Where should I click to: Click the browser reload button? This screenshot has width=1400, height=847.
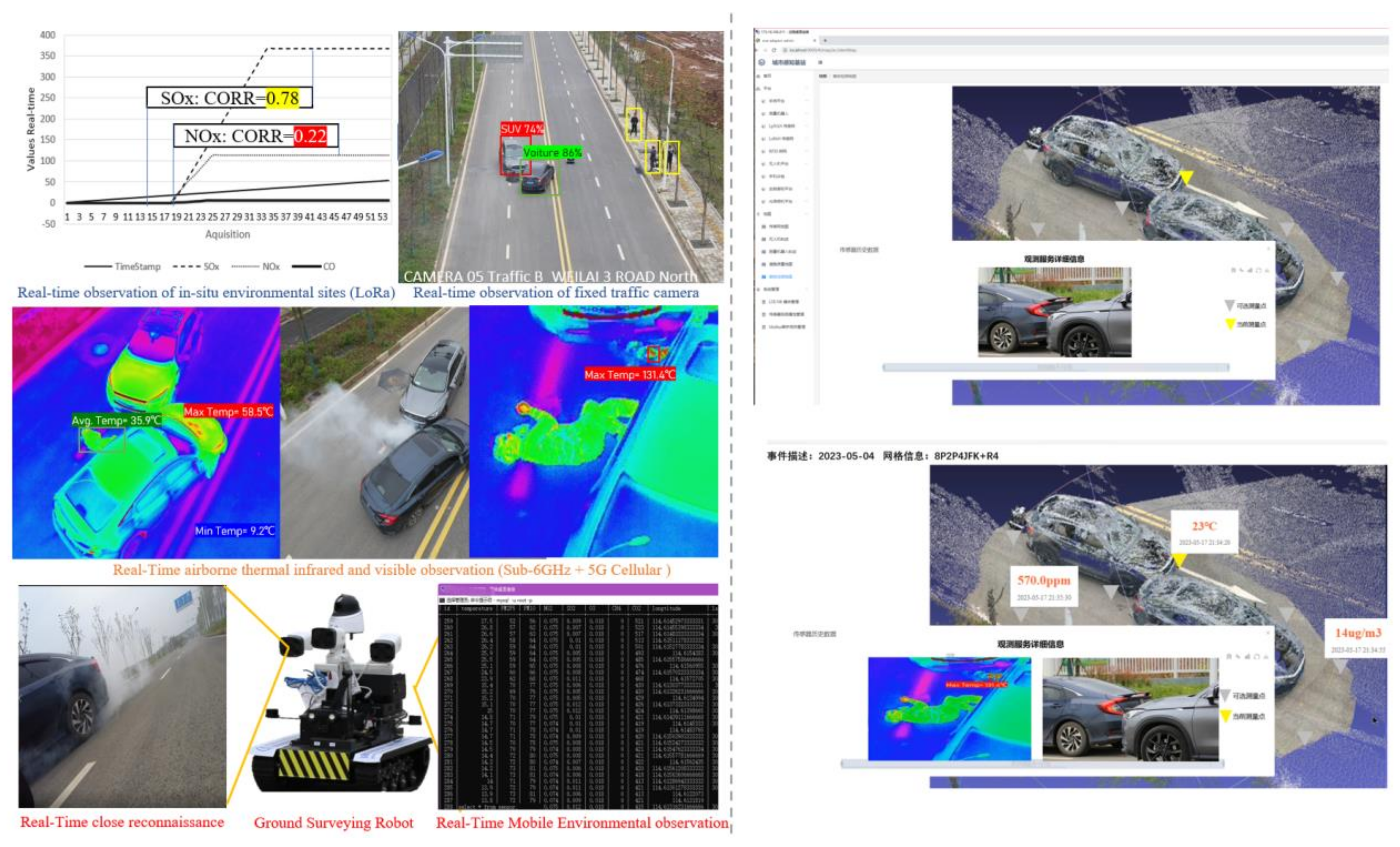774,50
